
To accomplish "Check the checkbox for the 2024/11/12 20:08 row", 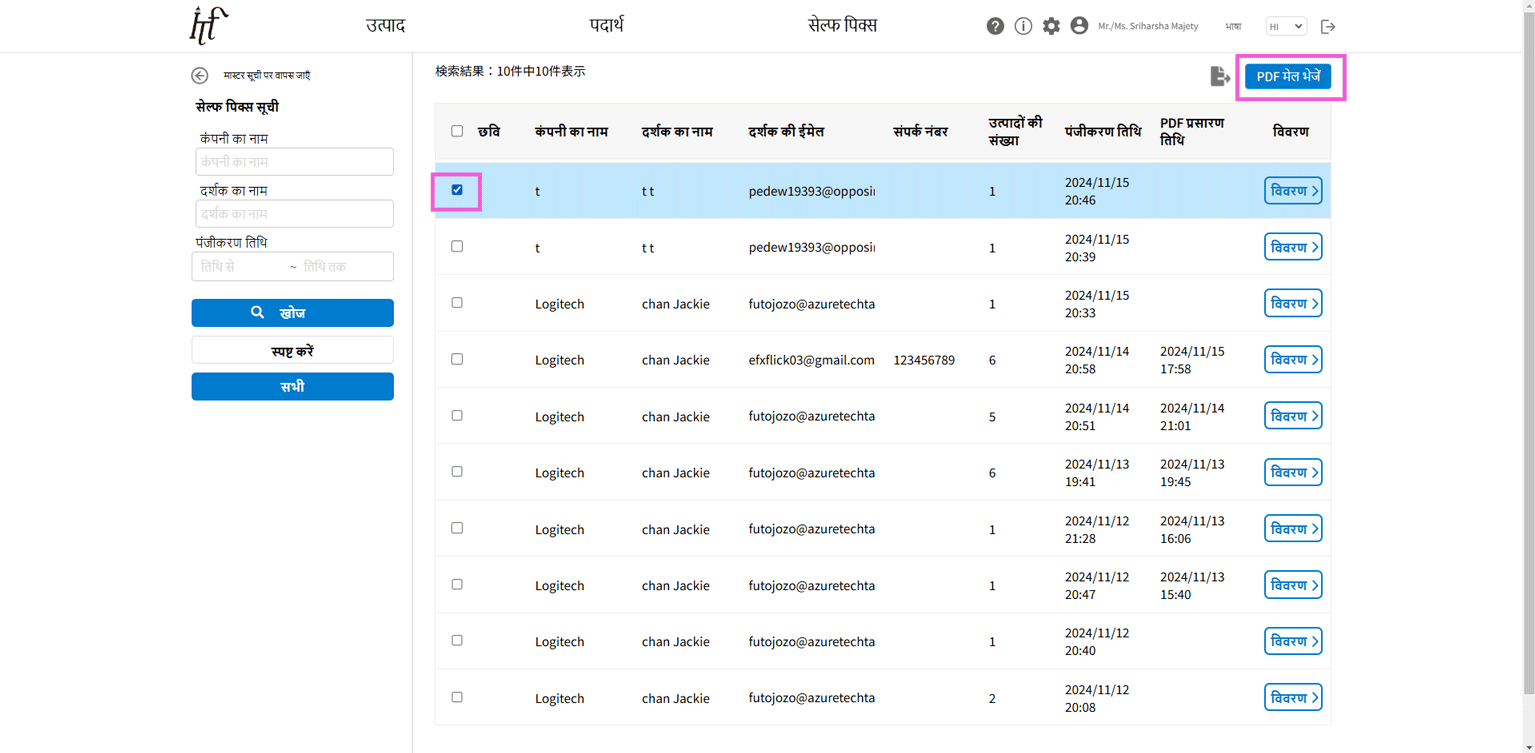I will click(x=457, y=697).
